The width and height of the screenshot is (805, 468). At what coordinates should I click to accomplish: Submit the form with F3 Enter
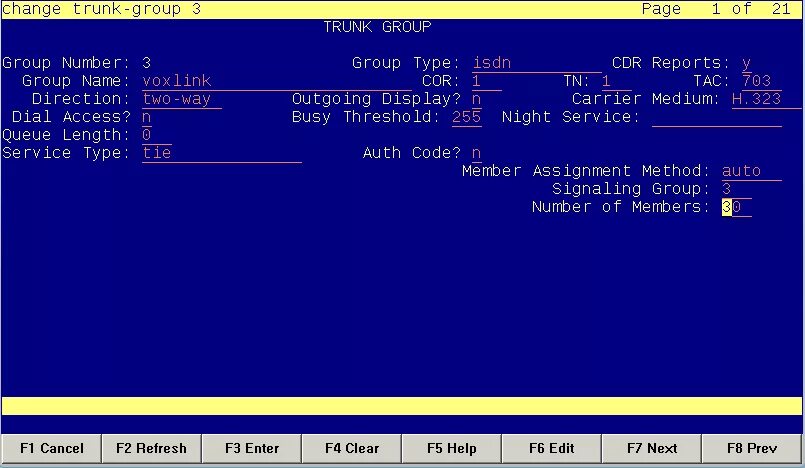click(x=252, y=448)
